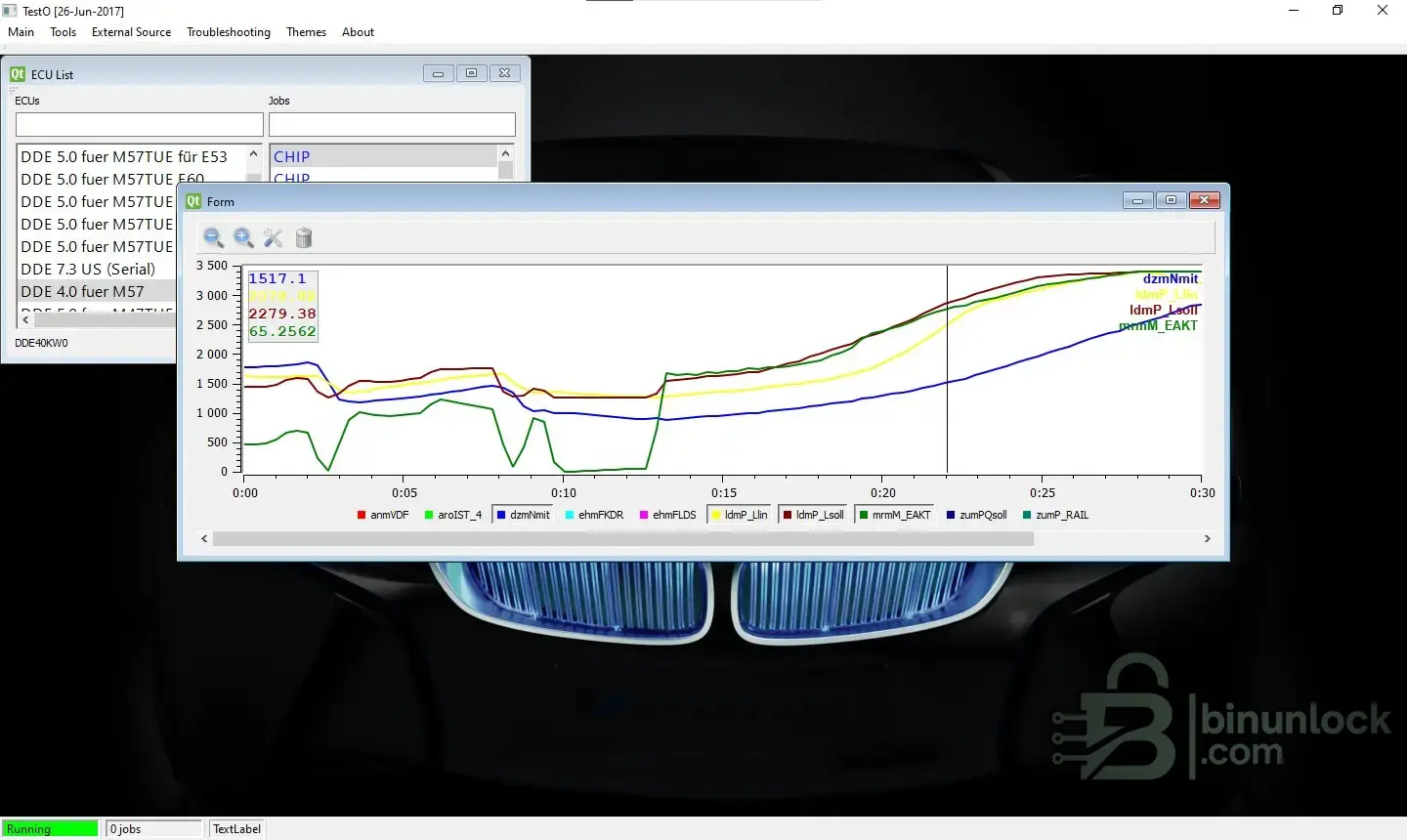Open the graph settings tools icon
The image size is (1407, 840).
click(x=274, y=237)
